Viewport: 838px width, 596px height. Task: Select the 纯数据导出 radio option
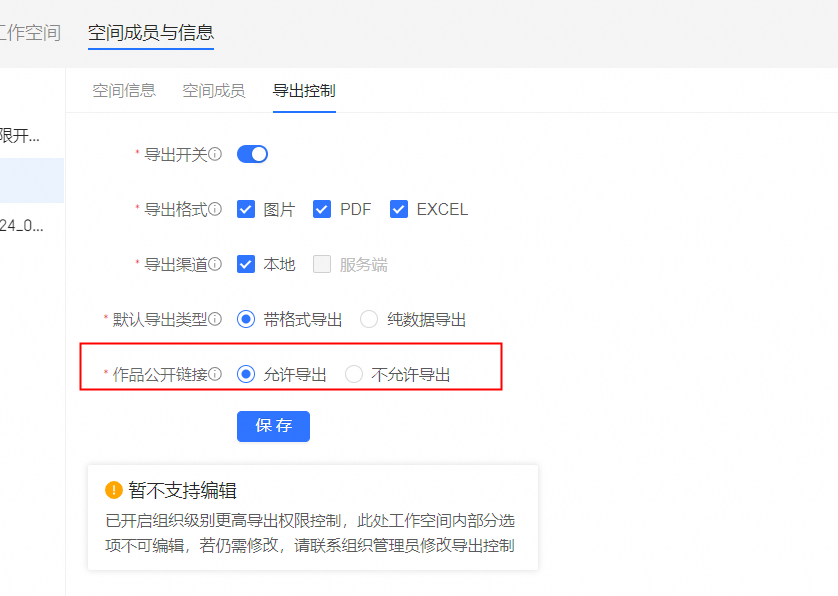coord(369,320)
